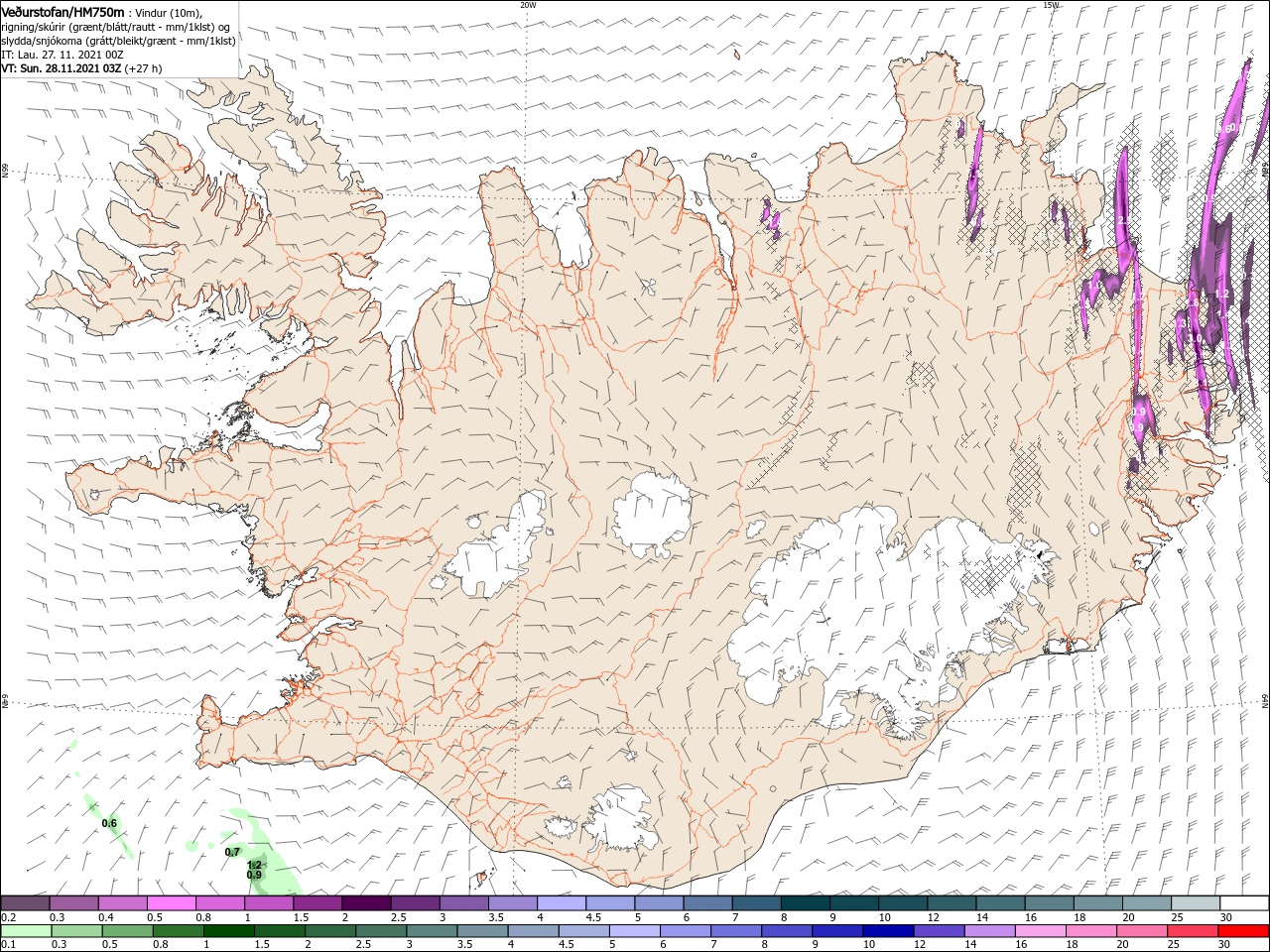The image size is (1270, 952).
Task: Pick bright pink upper swatch between 0.5 and 0.8
Action: (171, 903)
